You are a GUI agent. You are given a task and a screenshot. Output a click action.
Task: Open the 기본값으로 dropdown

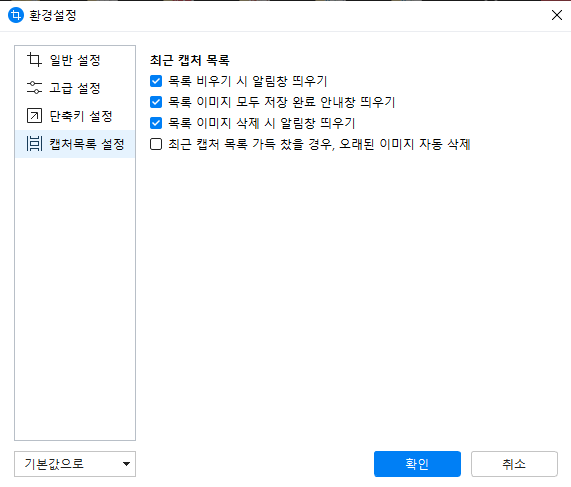click(75, 464)
